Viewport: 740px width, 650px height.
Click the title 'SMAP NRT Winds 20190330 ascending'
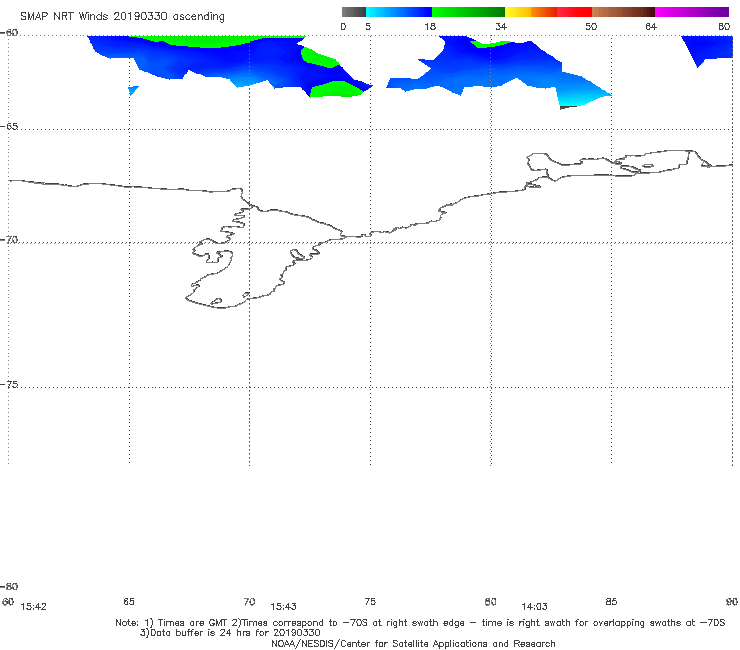(x=122, y=16)
